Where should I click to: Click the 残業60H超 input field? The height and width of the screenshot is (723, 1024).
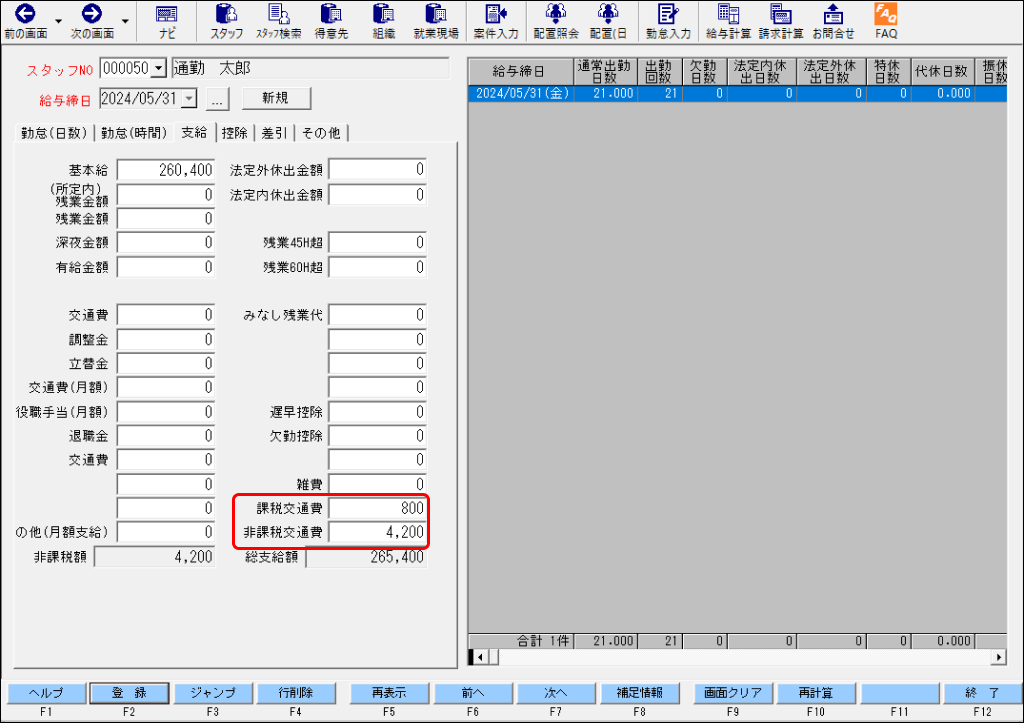(x=377, y=267)
